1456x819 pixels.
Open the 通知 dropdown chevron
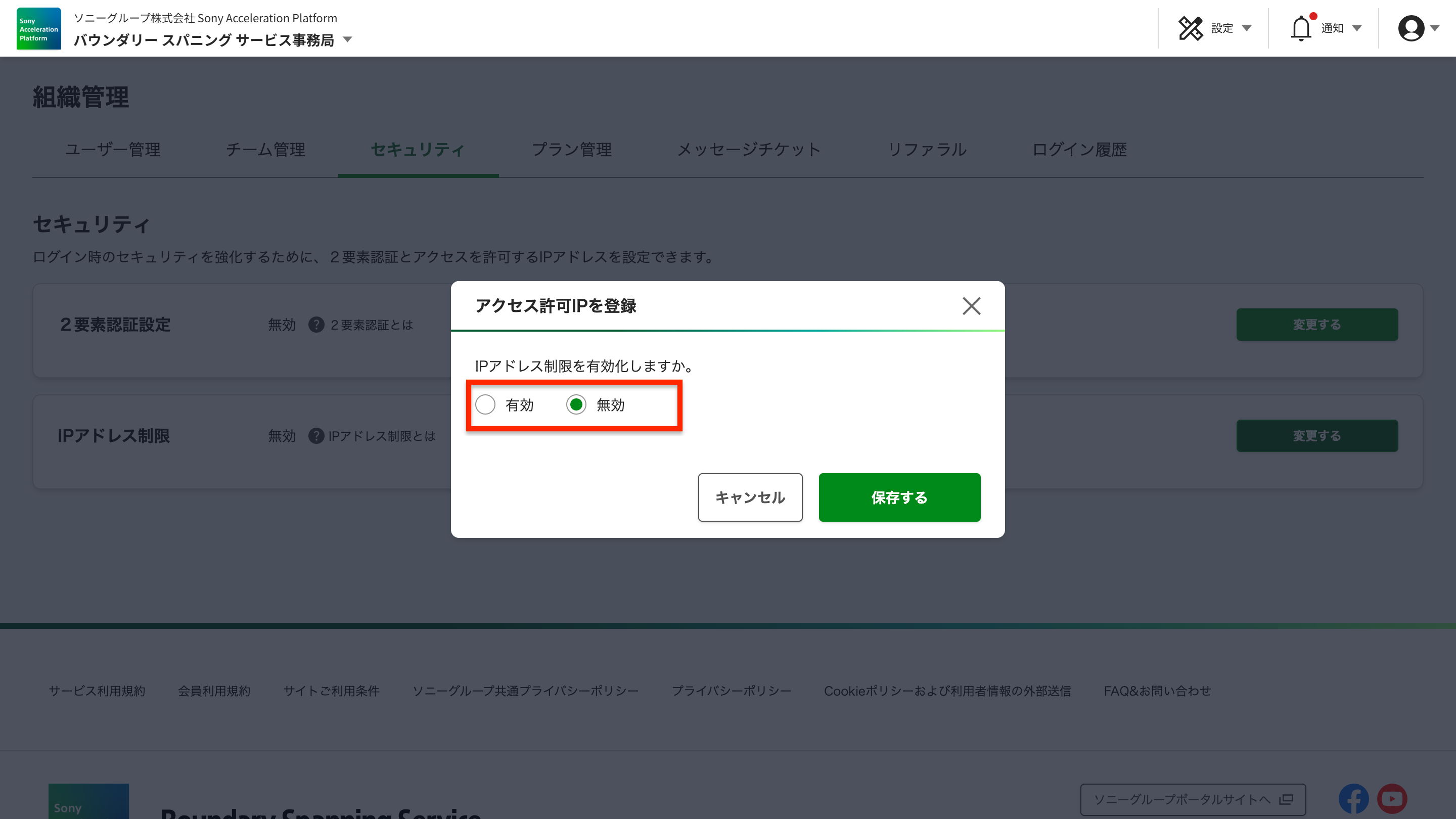tap(1356, 28)
